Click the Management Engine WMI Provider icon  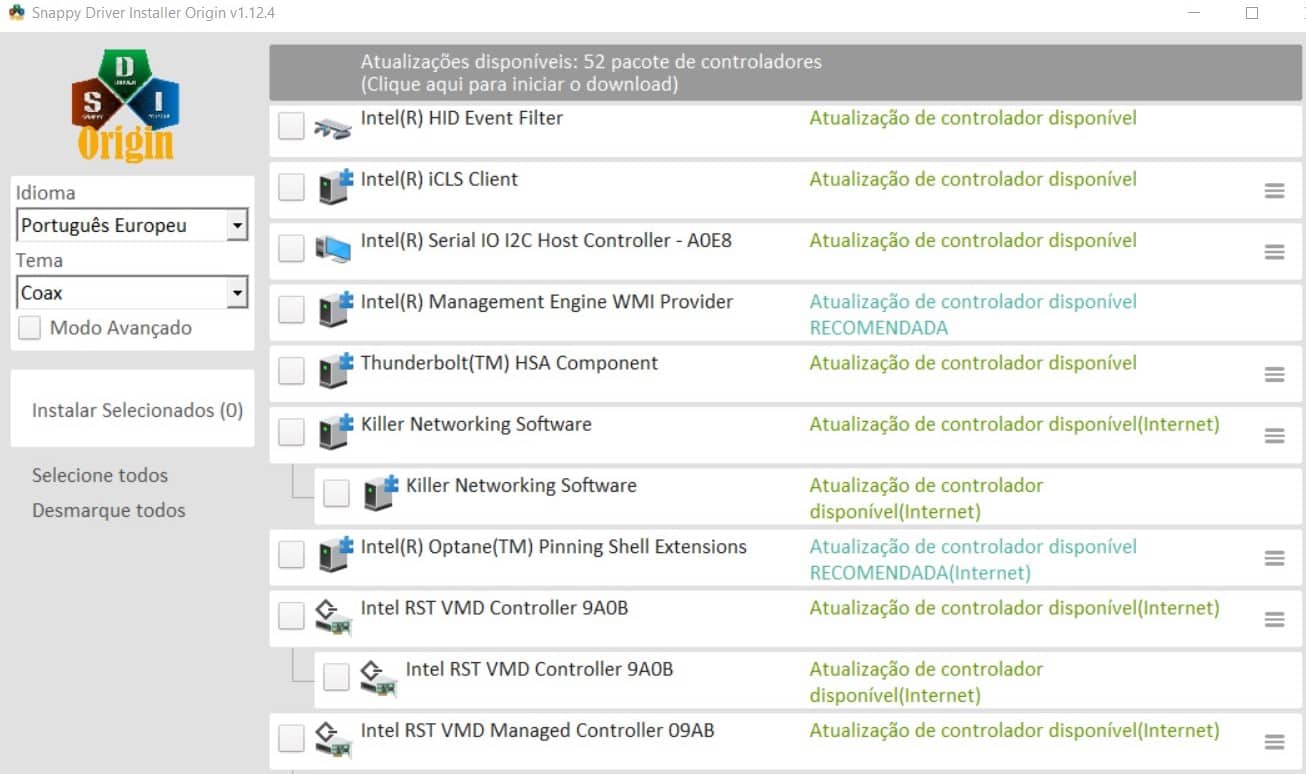click(x=335, y=310)
